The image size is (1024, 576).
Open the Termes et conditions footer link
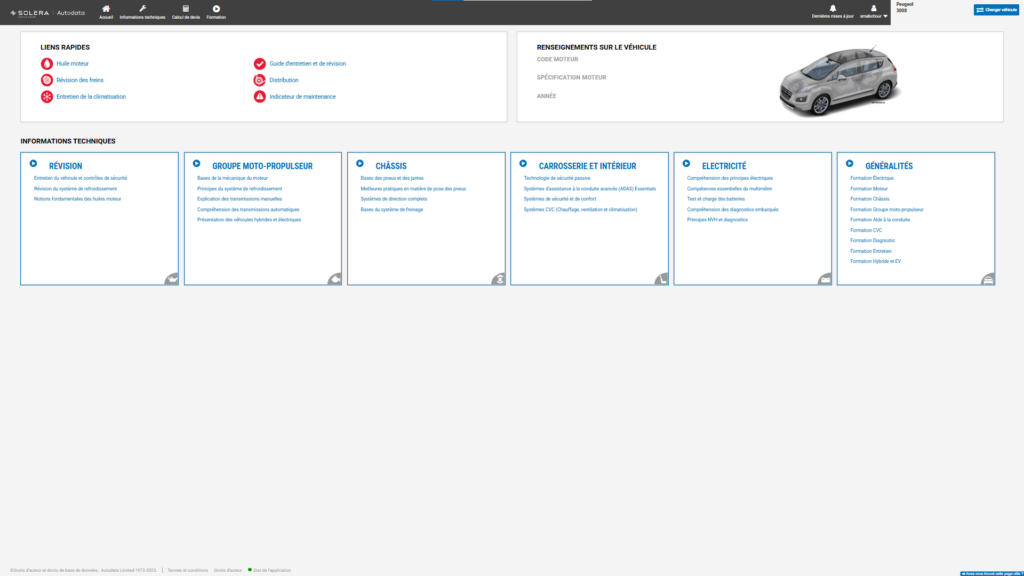click(x=187, y=570)
